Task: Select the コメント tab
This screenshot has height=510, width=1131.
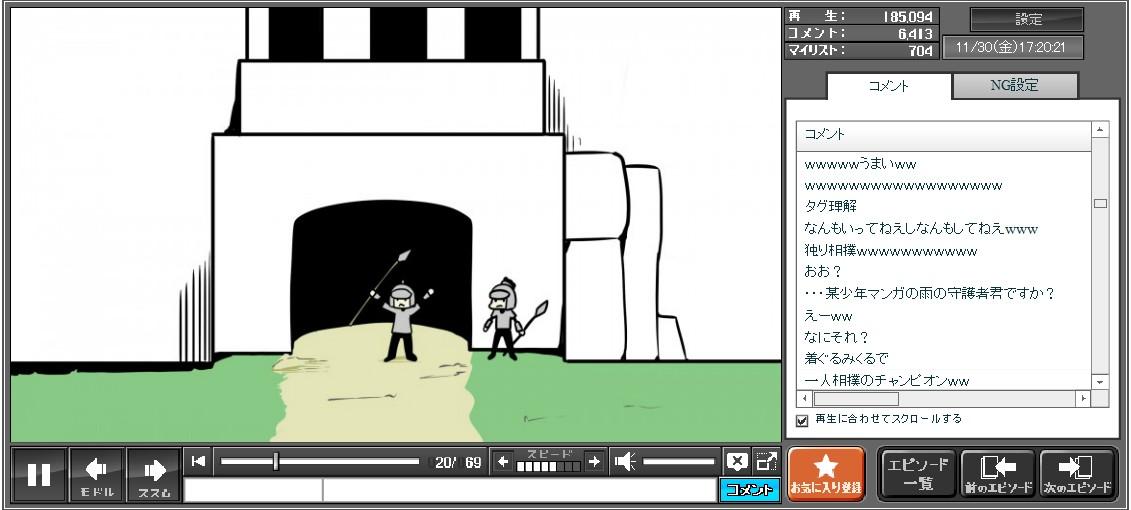Action: click(888, 86)
